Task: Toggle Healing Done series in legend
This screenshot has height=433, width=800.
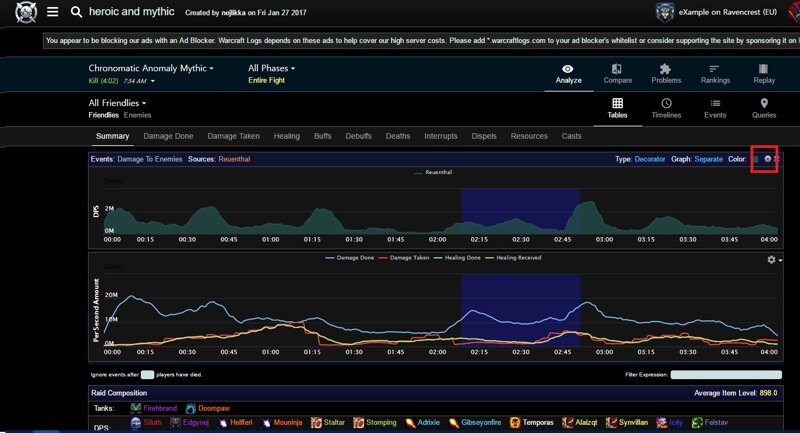Action: [457, 258]
